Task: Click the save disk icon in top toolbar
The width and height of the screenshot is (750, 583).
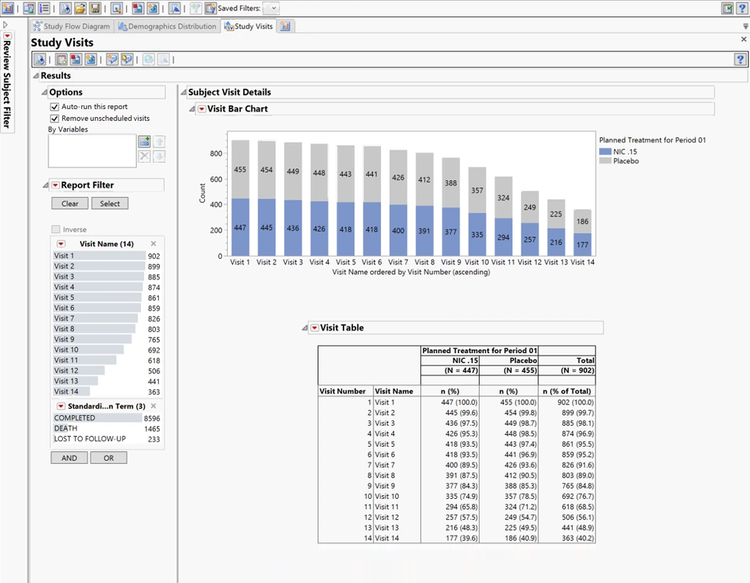Action: tap(93, 8)
